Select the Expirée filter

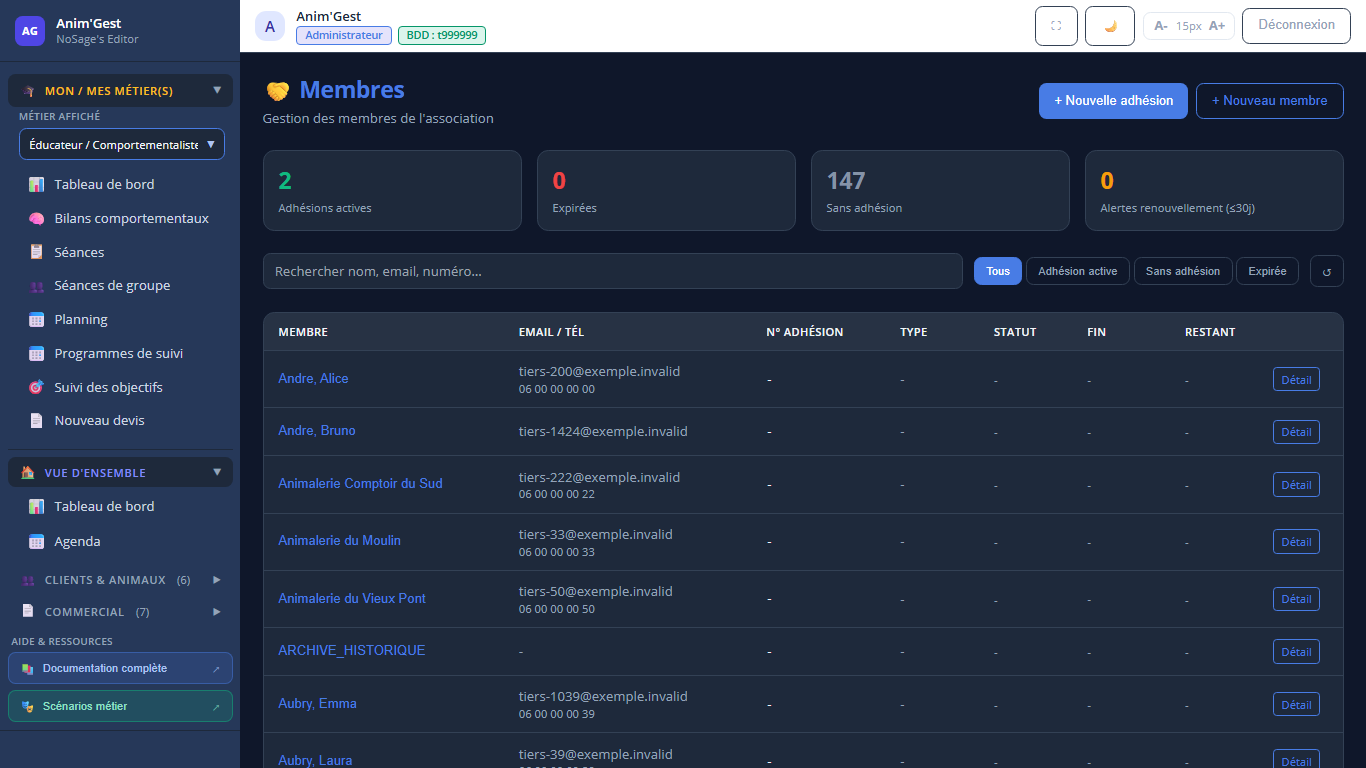[1267, 271]
